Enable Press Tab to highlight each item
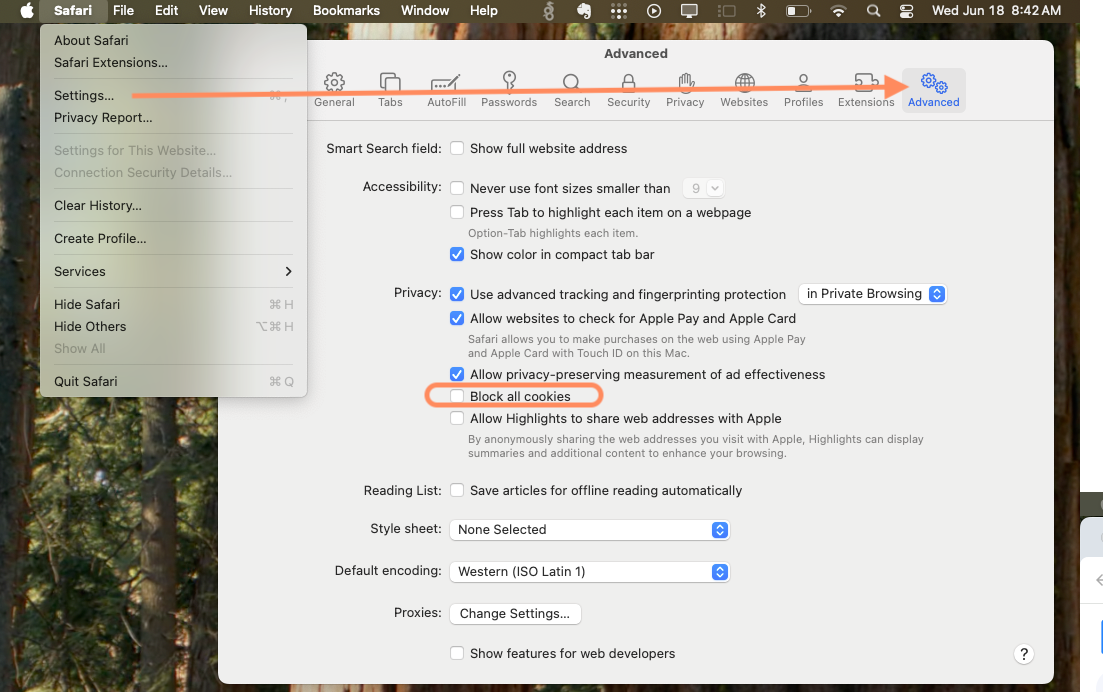Image resolution: width=1103 pixels, height=692 pixels. [x=457, y=212]
